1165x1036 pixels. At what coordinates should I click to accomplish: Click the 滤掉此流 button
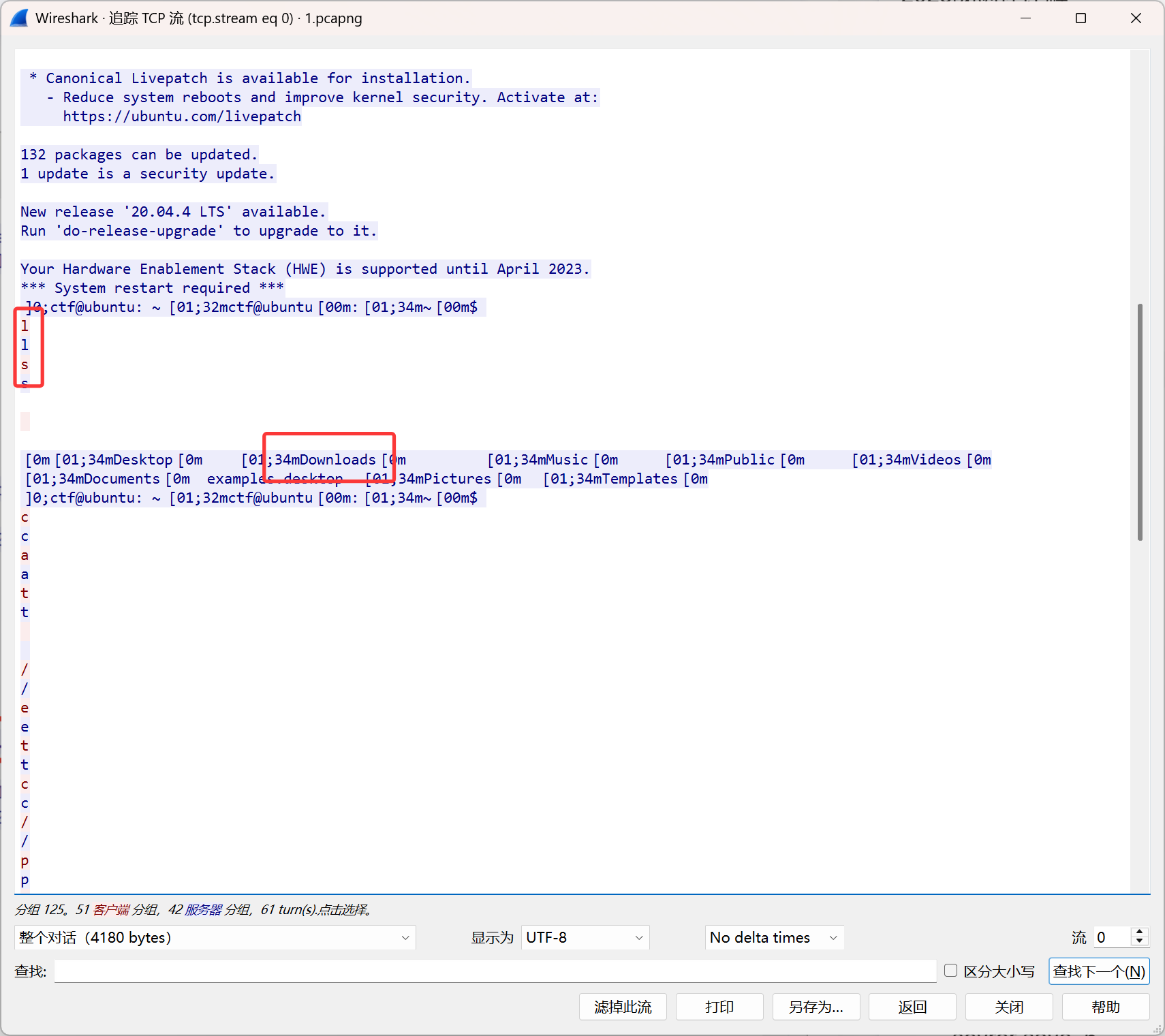pos(623,1007)
